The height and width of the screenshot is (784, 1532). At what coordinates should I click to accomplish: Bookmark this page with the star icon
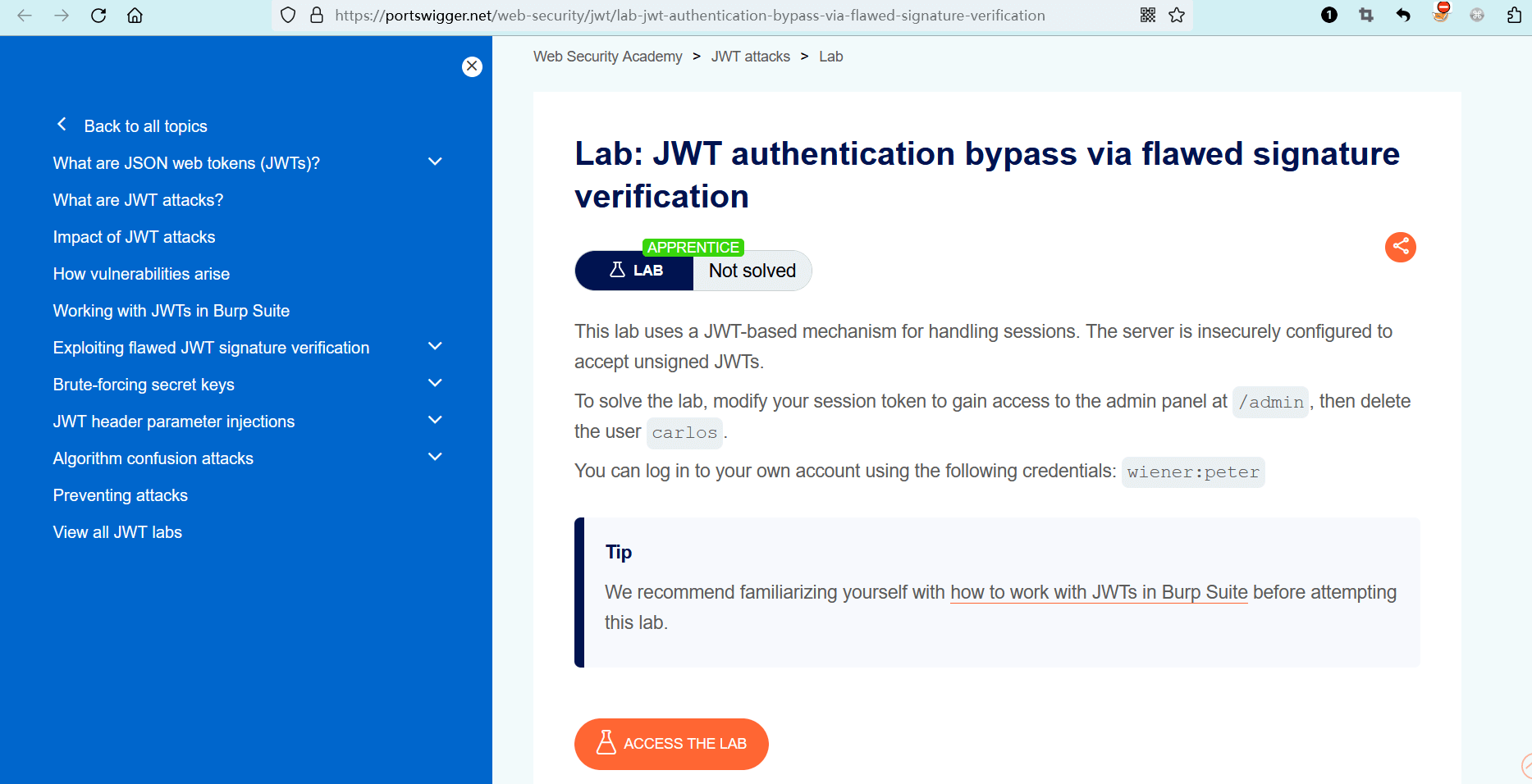click(1177, 15)
